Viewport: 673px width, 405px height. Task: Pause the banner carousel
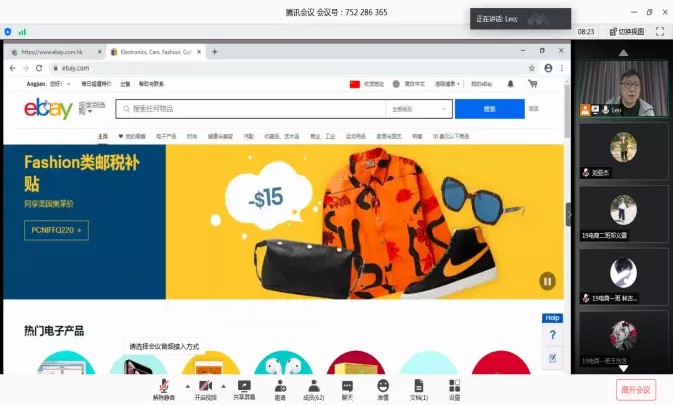tap(547, 281)
